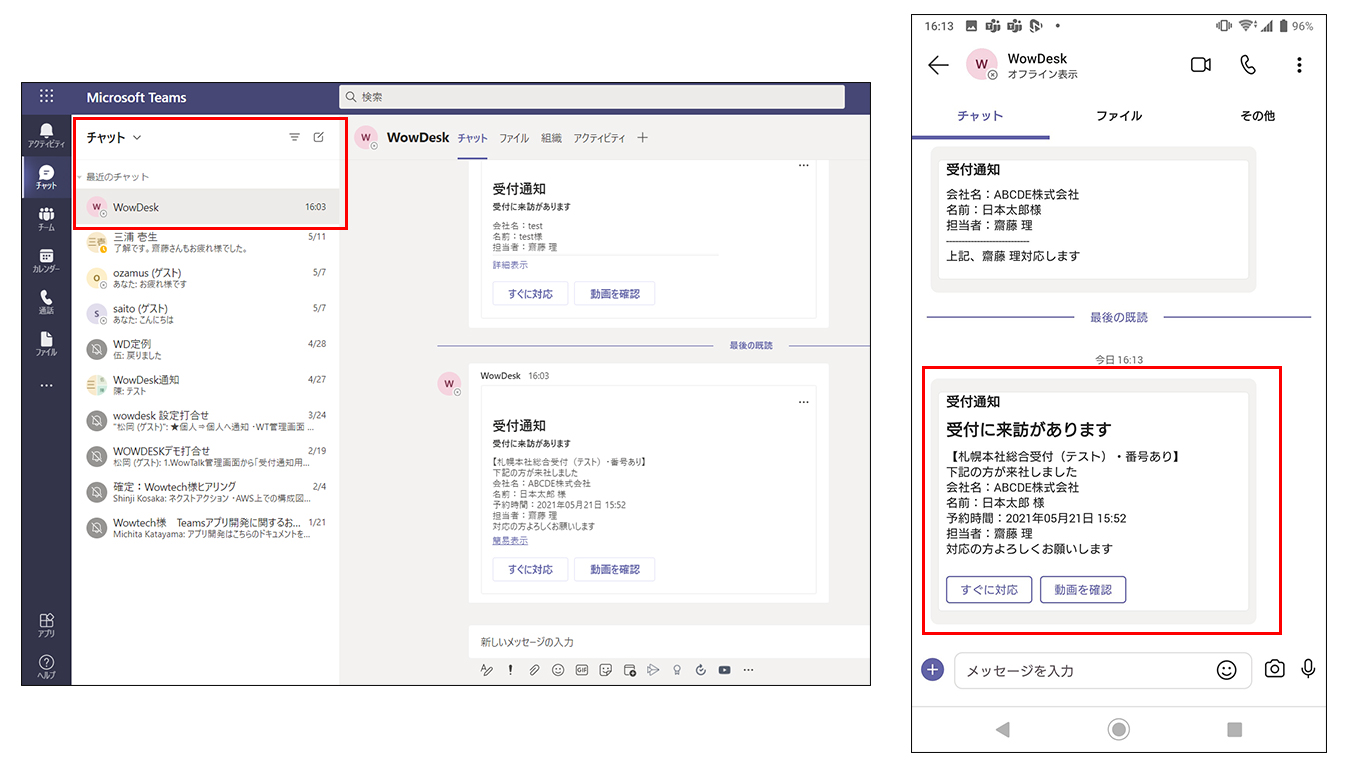The image size is (1366, 768).
Task: Open the approvals loop icon in compose bar
Action: (701, 670)
